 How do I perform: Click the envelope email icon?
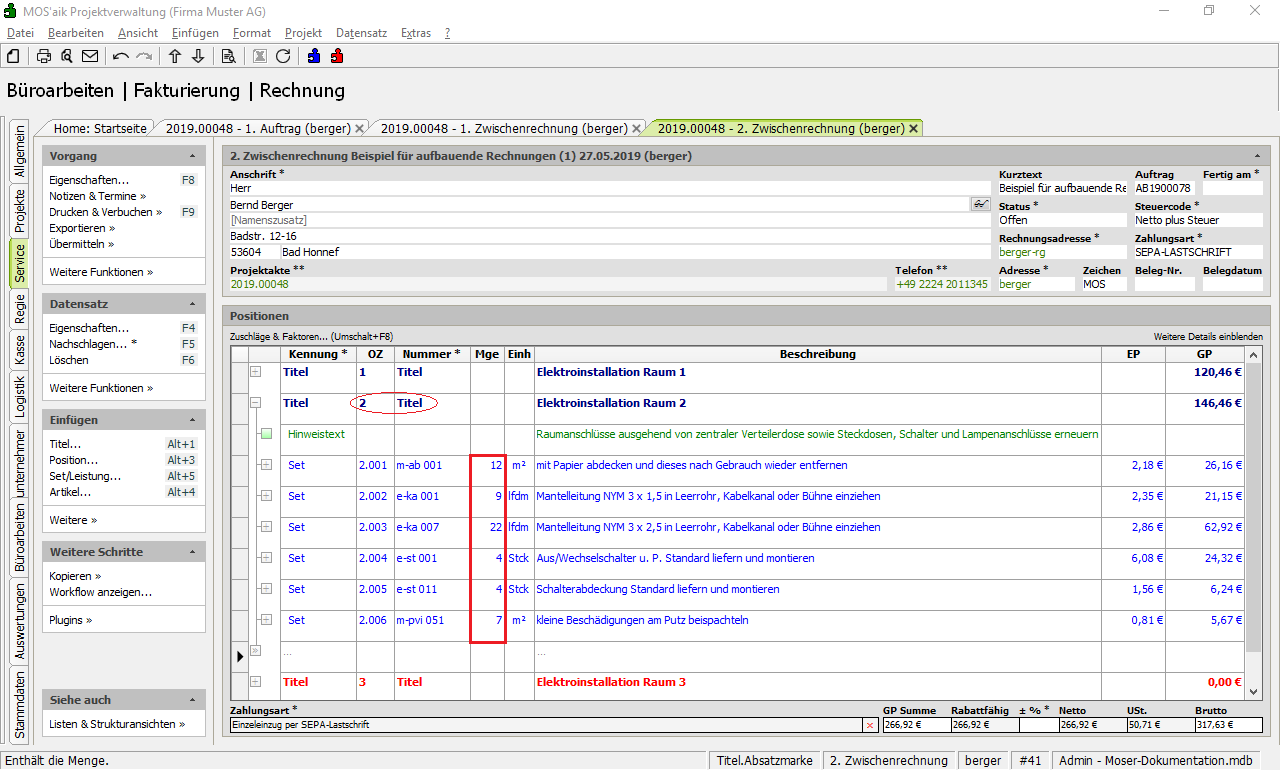90,56
